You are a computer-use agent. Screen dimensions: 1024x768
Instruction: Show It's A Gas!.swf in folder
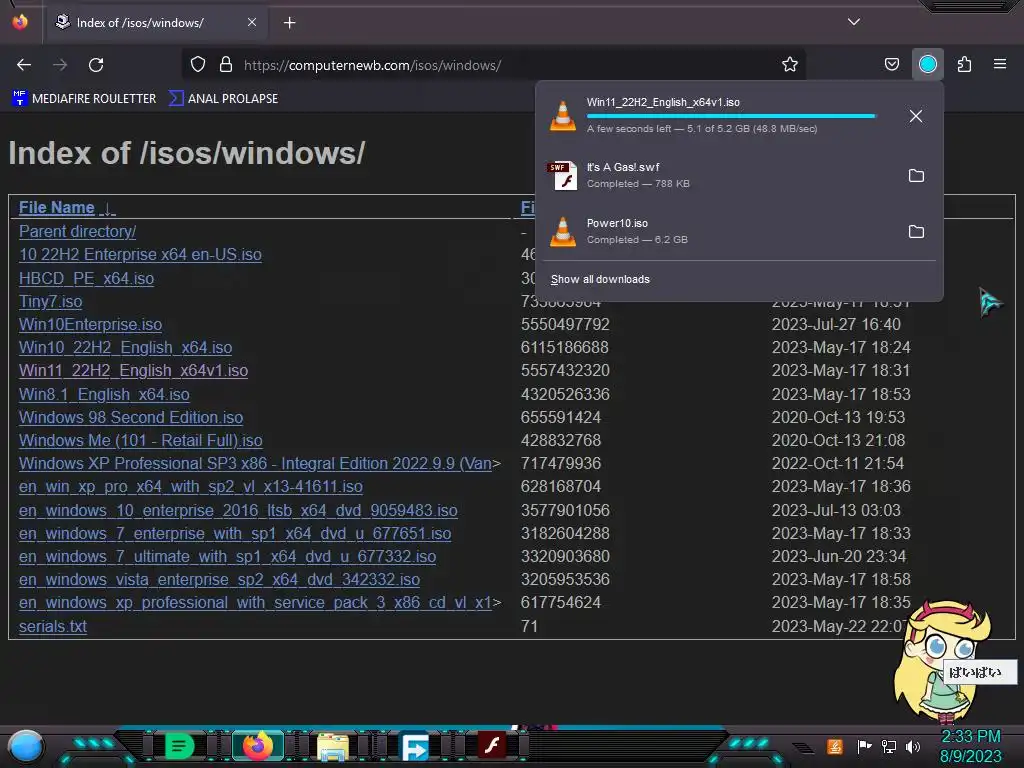[916, 176]
